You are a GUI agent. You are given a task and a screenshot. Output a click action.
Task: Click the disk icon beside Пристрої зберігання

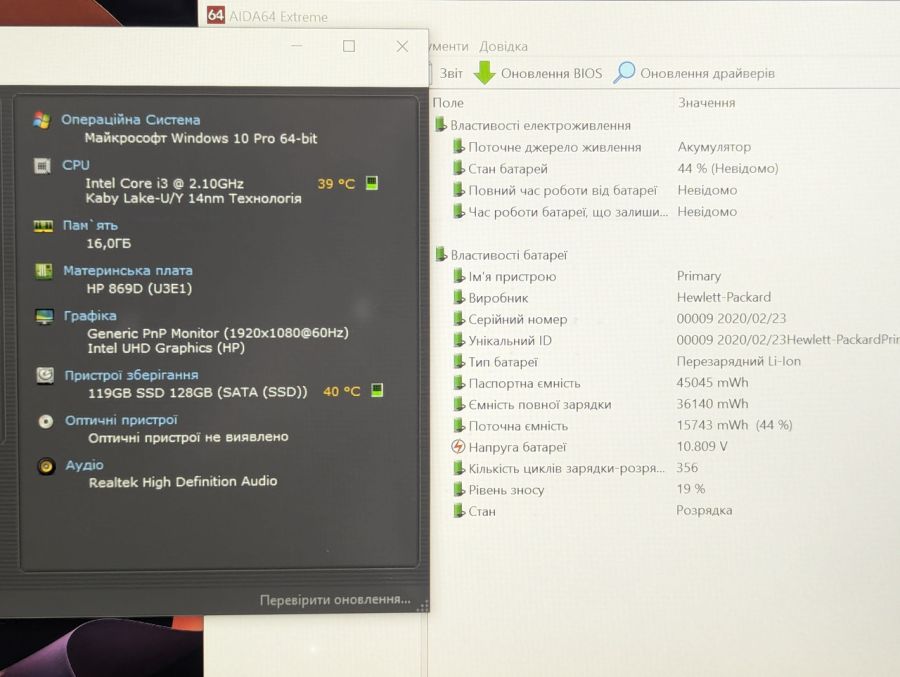click(x=45, y=376)
